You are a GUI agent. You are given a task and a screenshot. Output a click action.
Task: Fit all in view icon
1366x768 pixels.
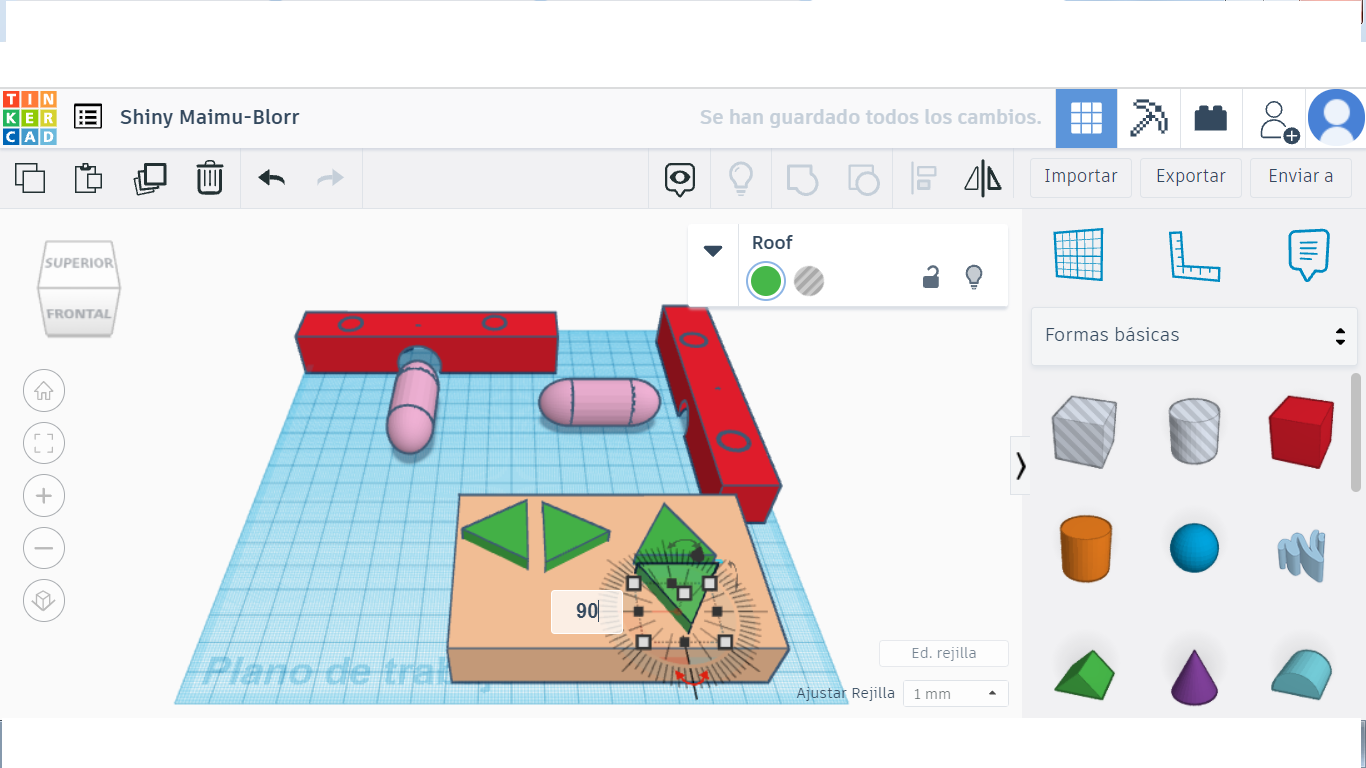pyautogui.click(x=44, y=443)
